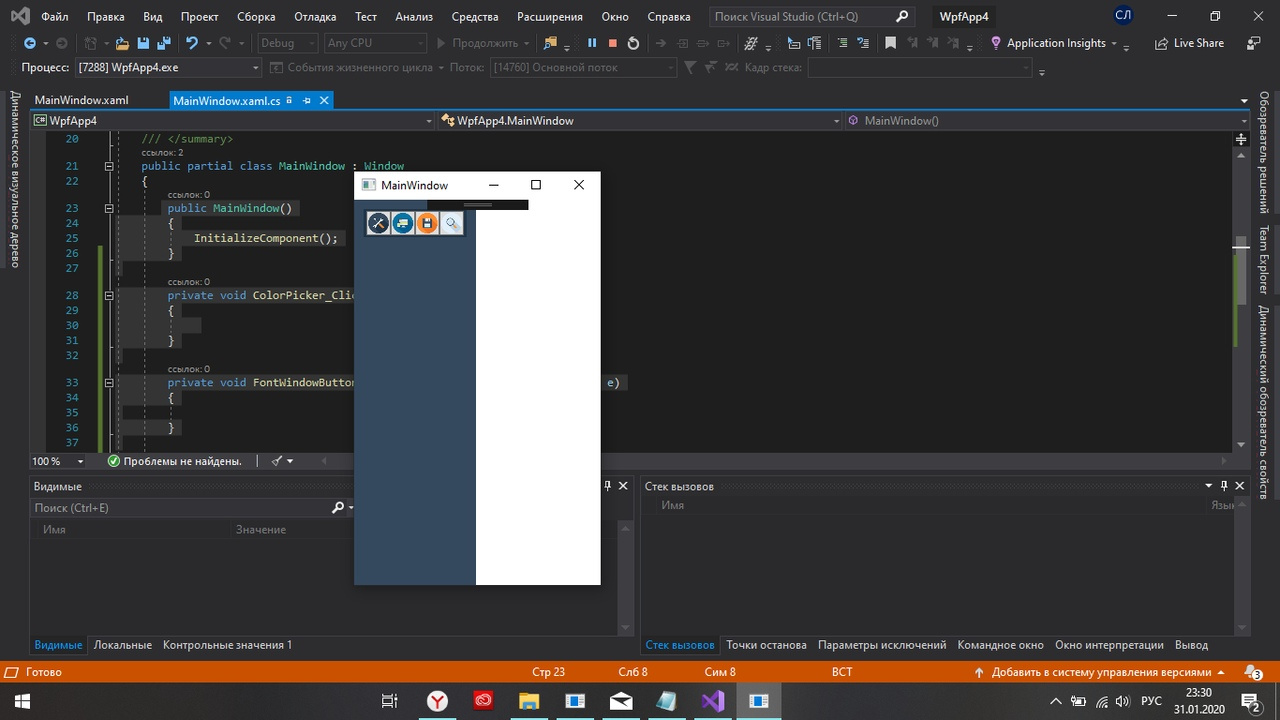
Task: Switch to the MainWindow.xaml tab
Action: coord(82,101)
